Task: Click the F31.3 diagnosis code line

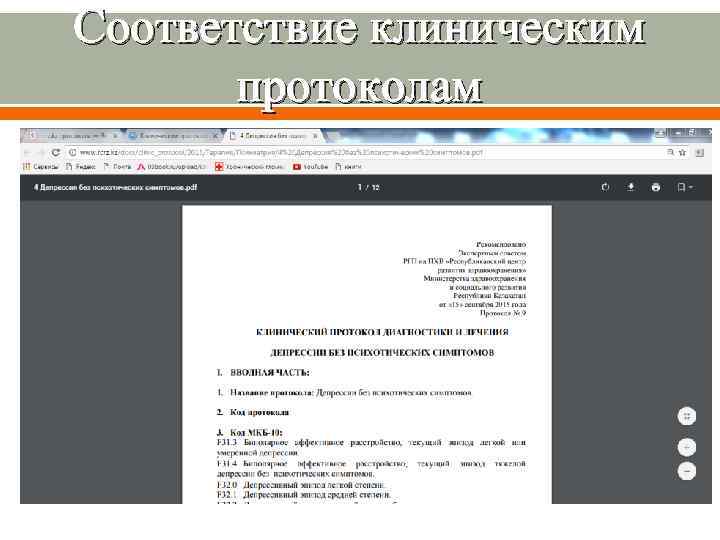Action: click(371, 447)
